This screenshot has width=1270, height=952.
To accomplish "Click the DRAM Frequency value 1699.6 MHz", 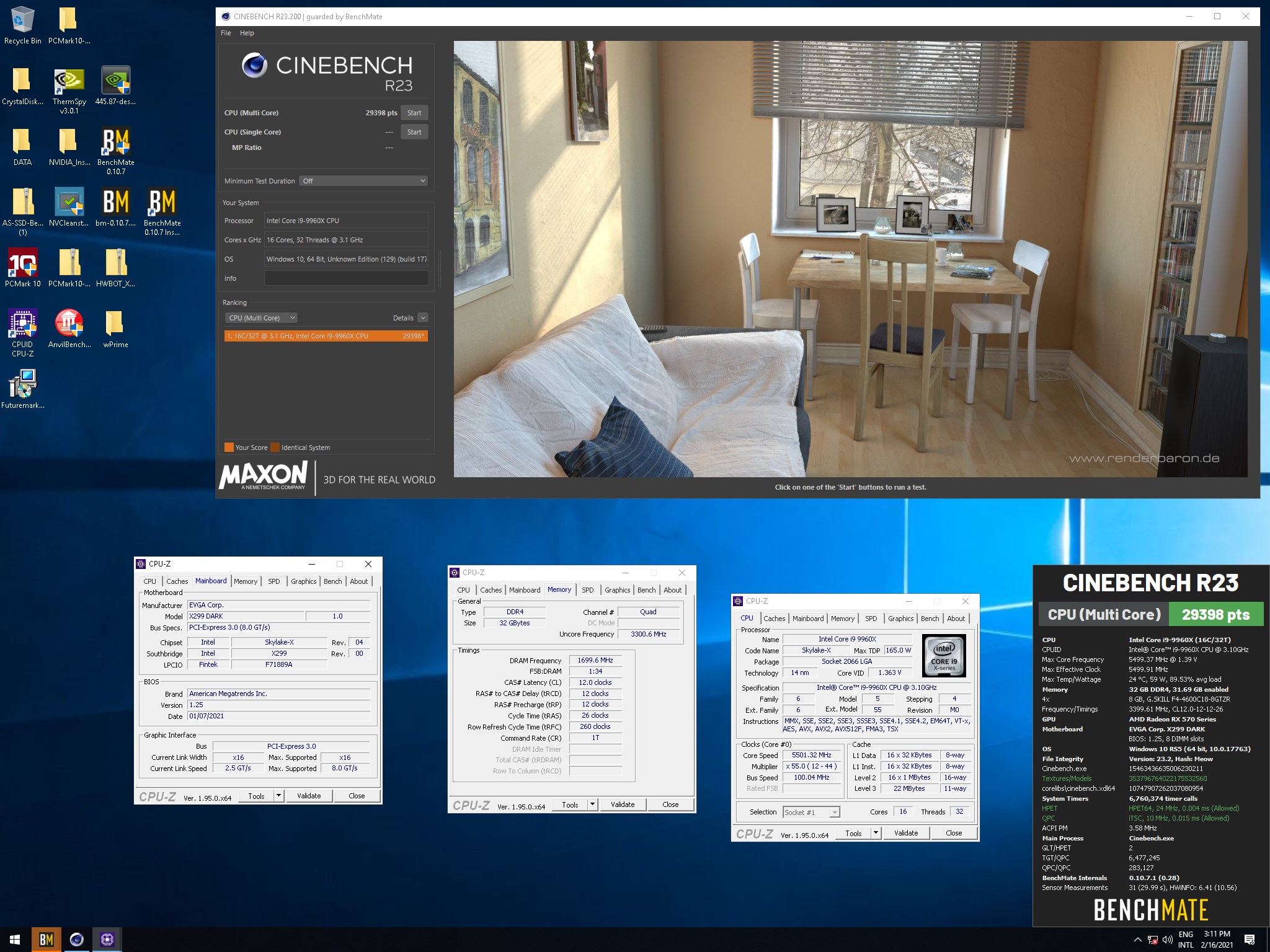I will [595, 661].
